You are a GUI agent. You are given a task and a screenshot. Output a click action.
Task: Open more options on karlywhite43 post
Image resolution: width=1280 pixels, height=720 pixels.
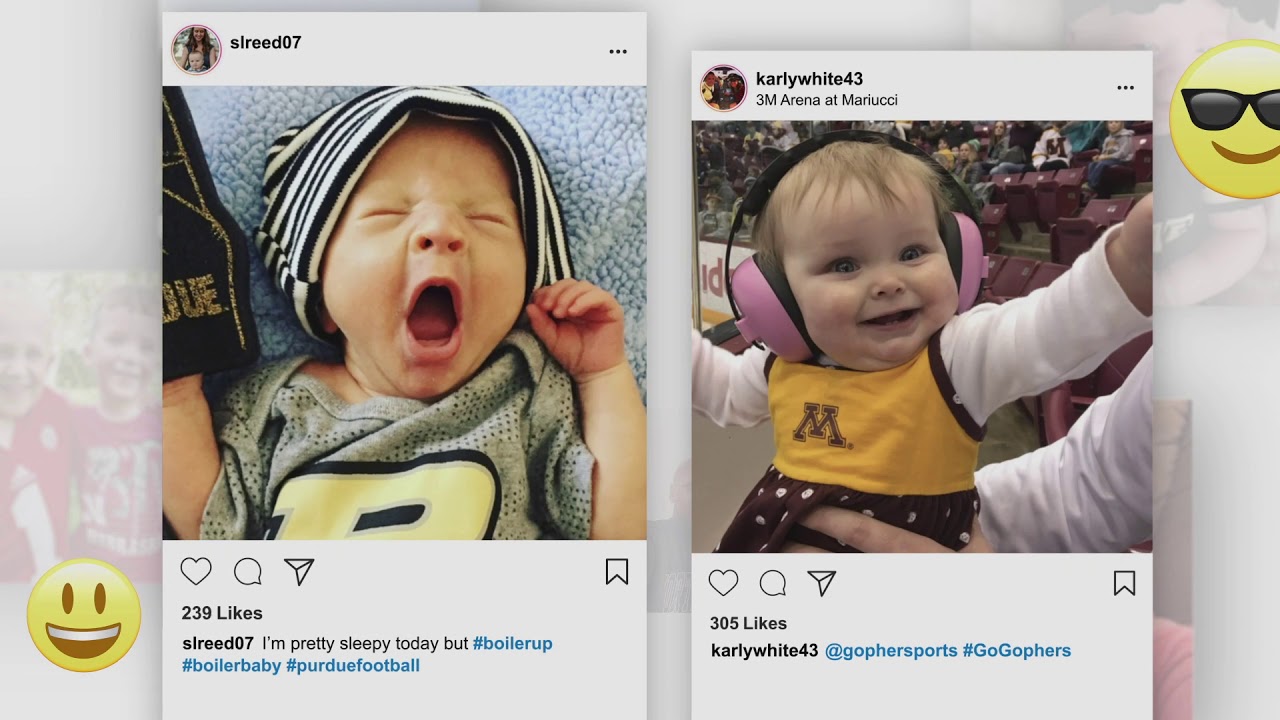pyautogui.click(x=1125, y=88)
